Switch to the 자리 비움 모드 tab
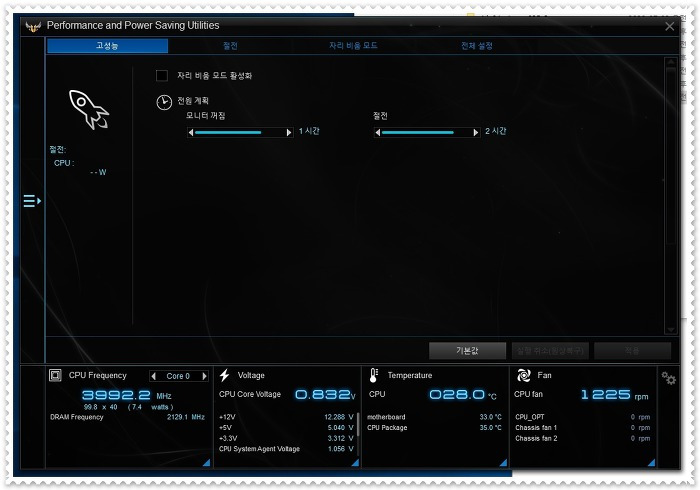This screenshot has height=490, width=700. (353, 46)
